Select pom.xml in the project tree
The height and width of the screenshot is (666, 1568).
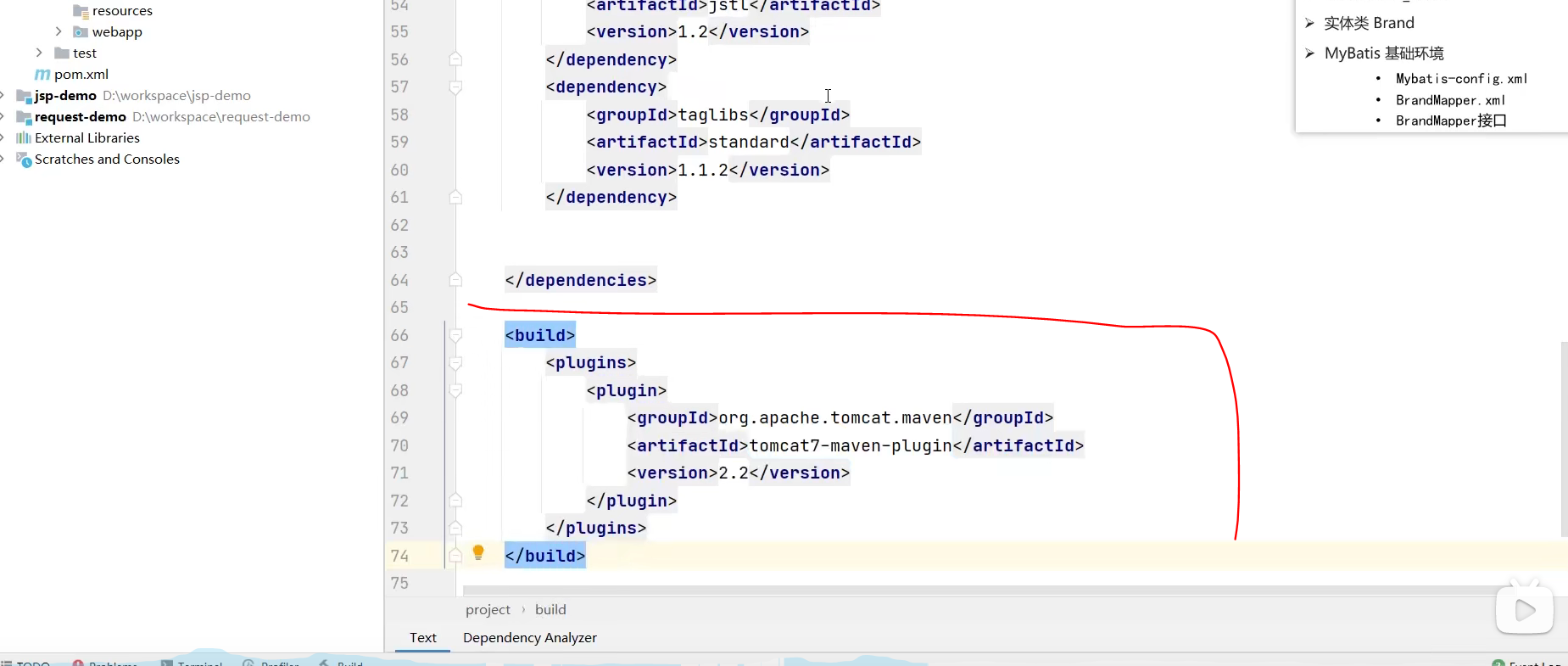(x=81, y=75)
